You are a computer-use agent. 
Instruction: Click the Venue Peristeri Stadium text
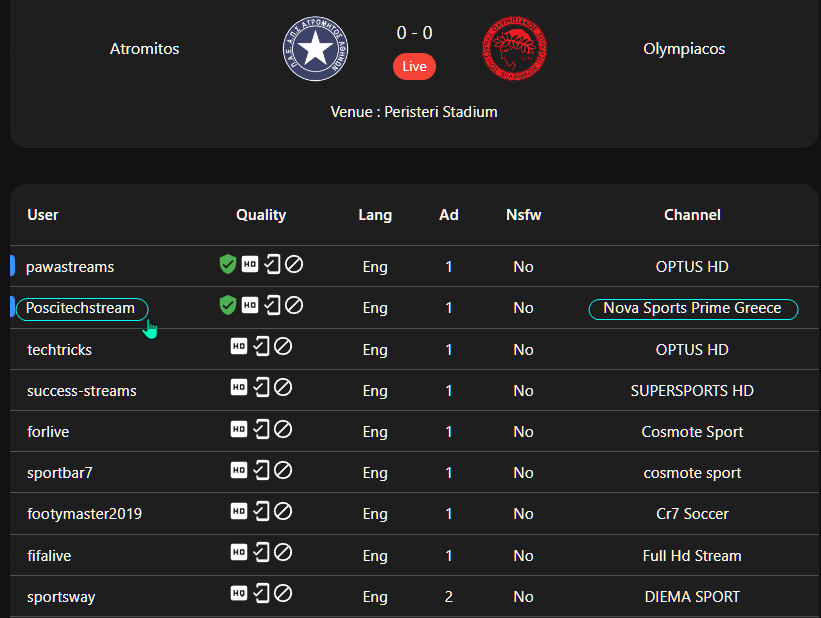point(414,112)
